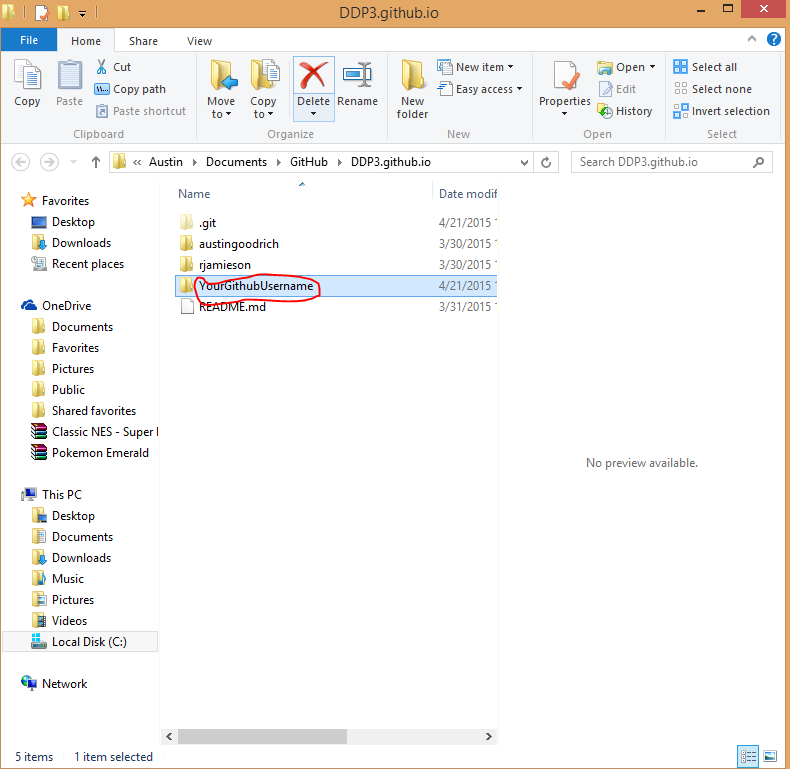790x769 pixels.
Task: Click the Delete icon in the ribbon
Action: (313, 78)
